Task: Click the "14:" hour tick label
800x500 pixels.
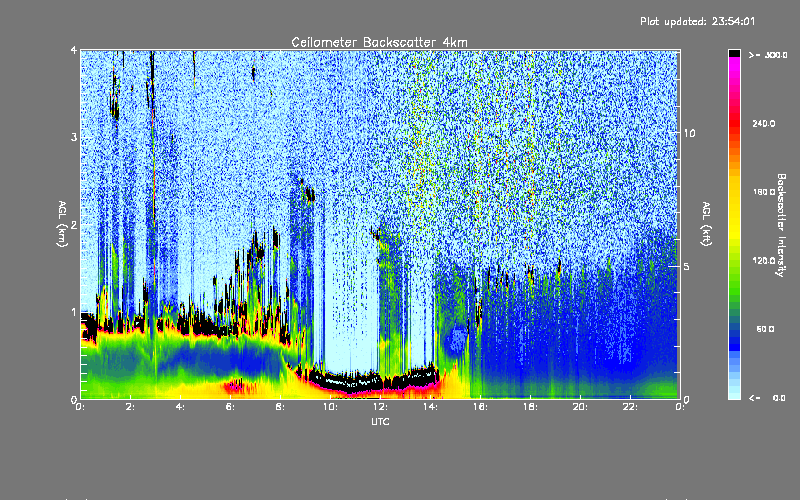Action: (430, 407)
